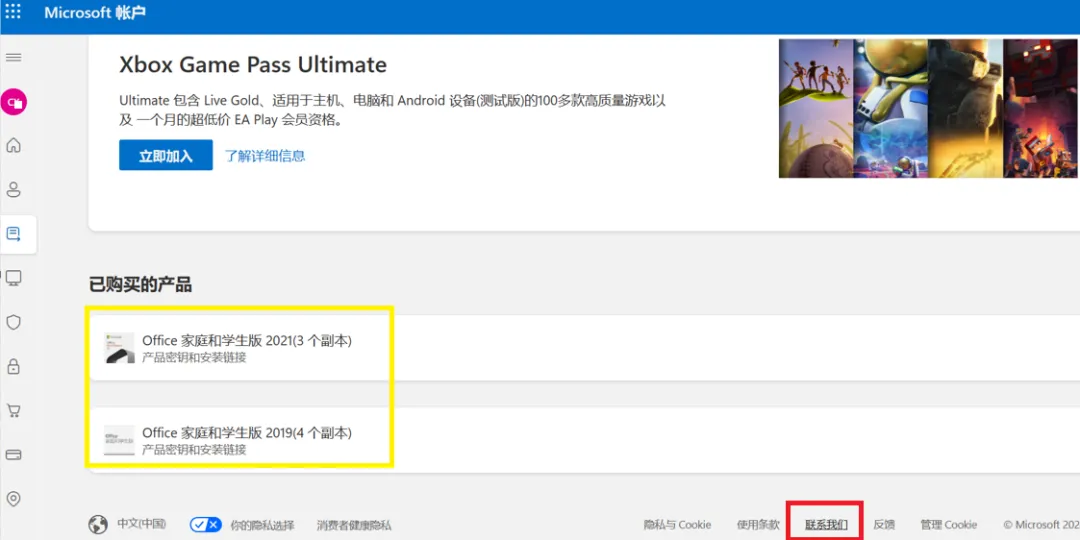
Task: Open 使用条款 footer link
Action: (x=758, y=525)
